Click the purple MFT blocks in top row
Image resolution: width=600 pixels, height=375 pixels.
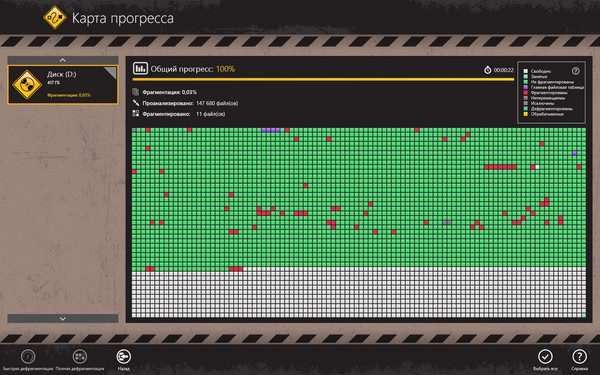[x=271, y=130]
